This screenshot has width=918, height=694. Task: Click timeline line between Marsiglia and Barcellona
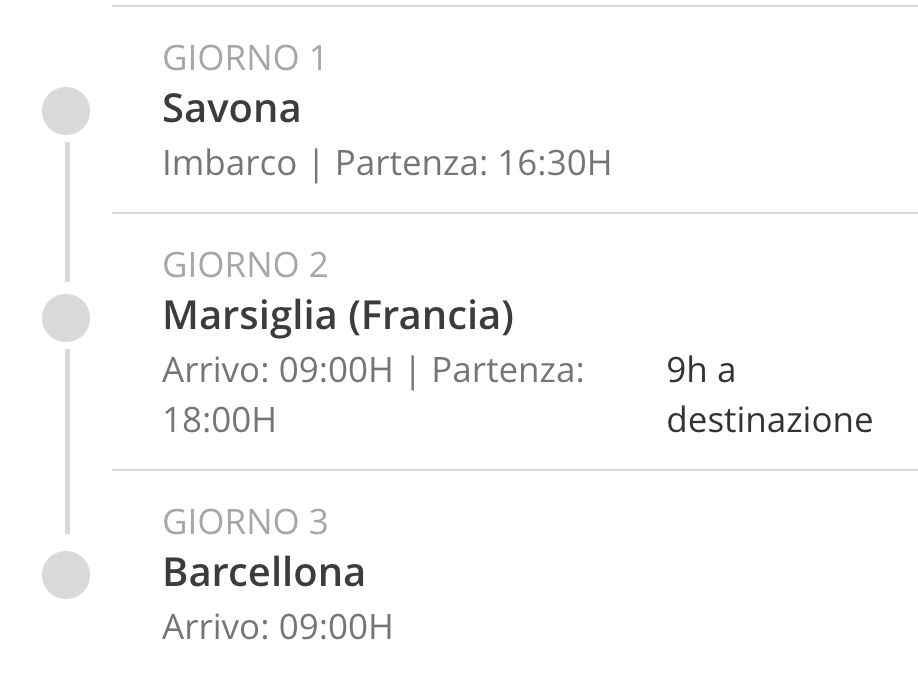[x=67, y=442]
